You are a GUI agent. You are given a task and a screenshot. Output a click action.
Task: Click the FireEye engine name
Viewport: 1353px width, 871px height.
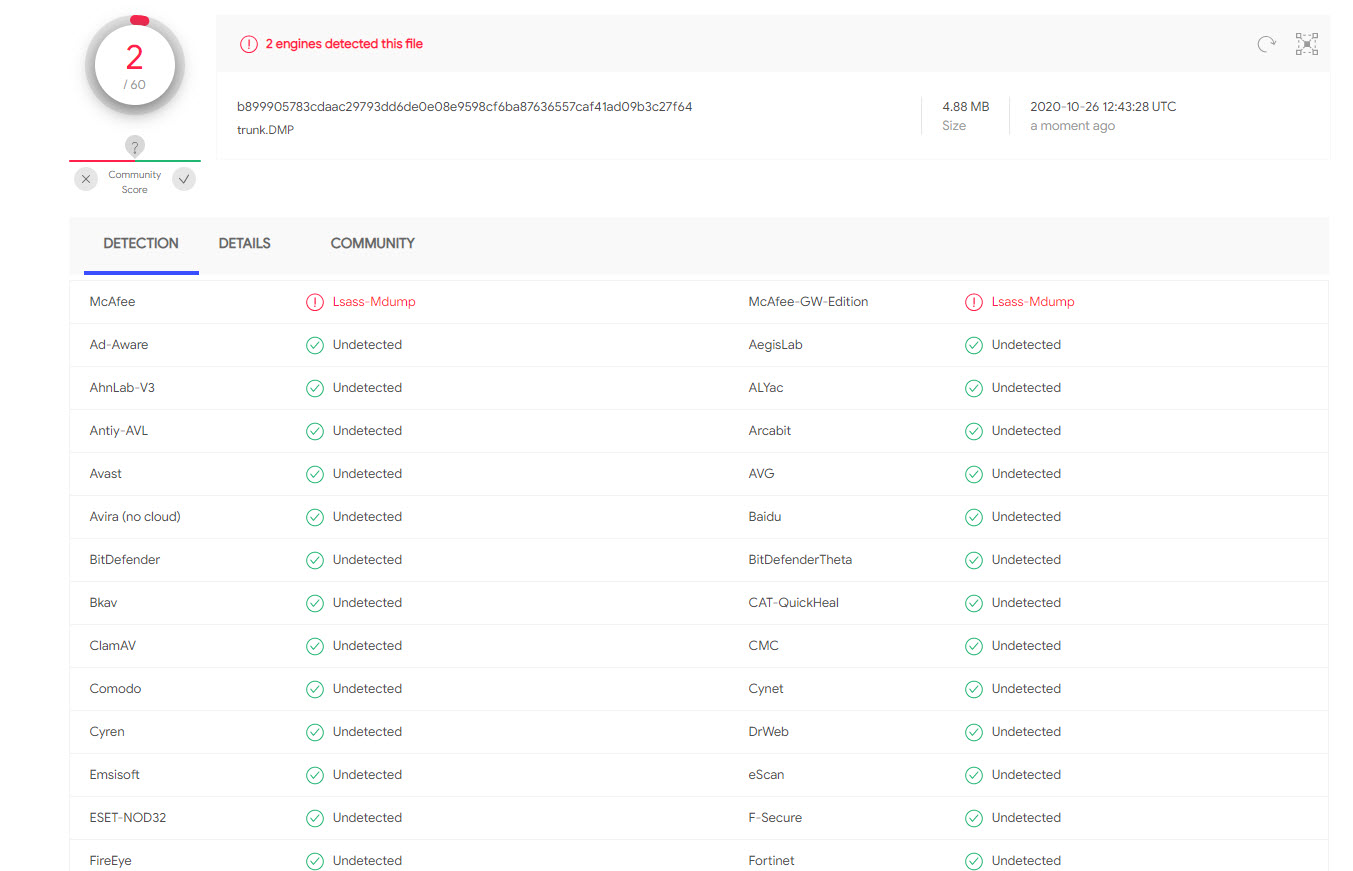tap(111, 861)
